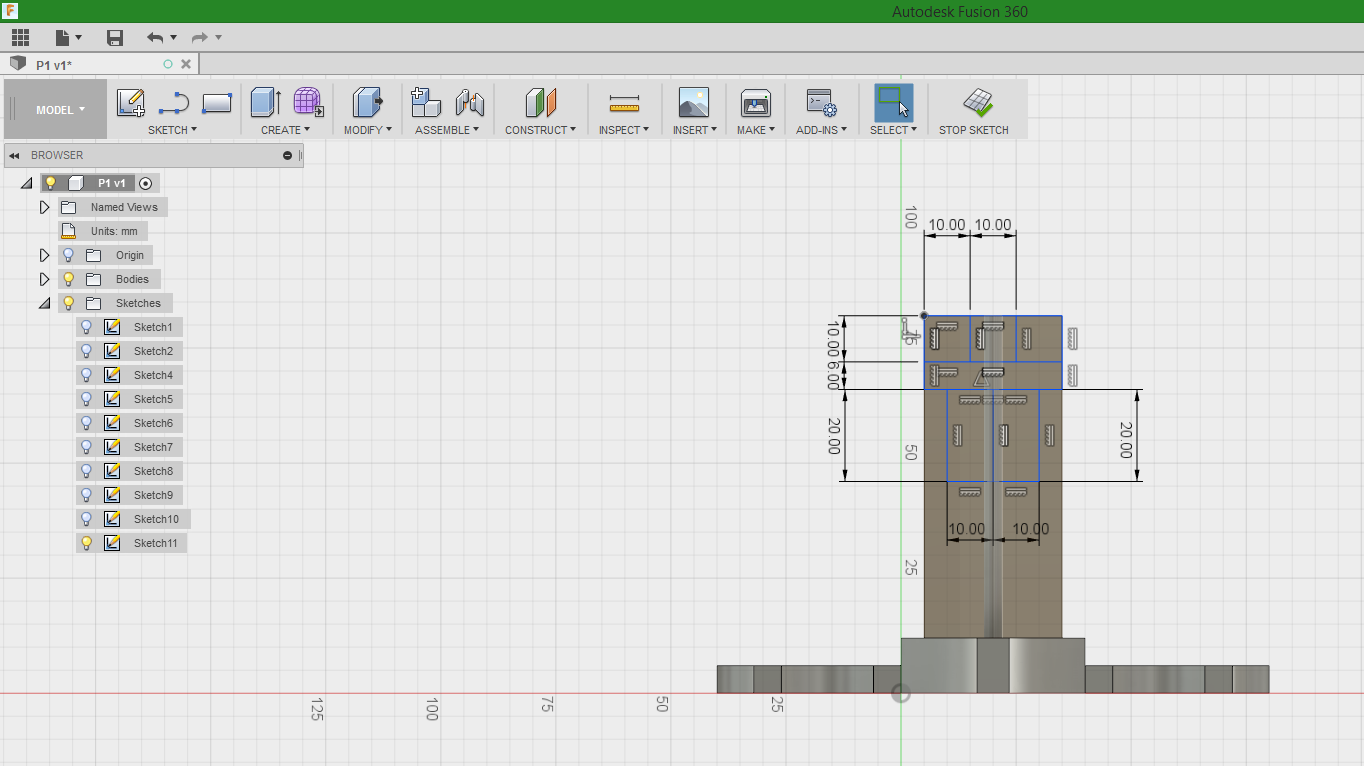Click the BROWSER panel header
1364x766 pixels.
pyautogui.click(x=153, y=155)
